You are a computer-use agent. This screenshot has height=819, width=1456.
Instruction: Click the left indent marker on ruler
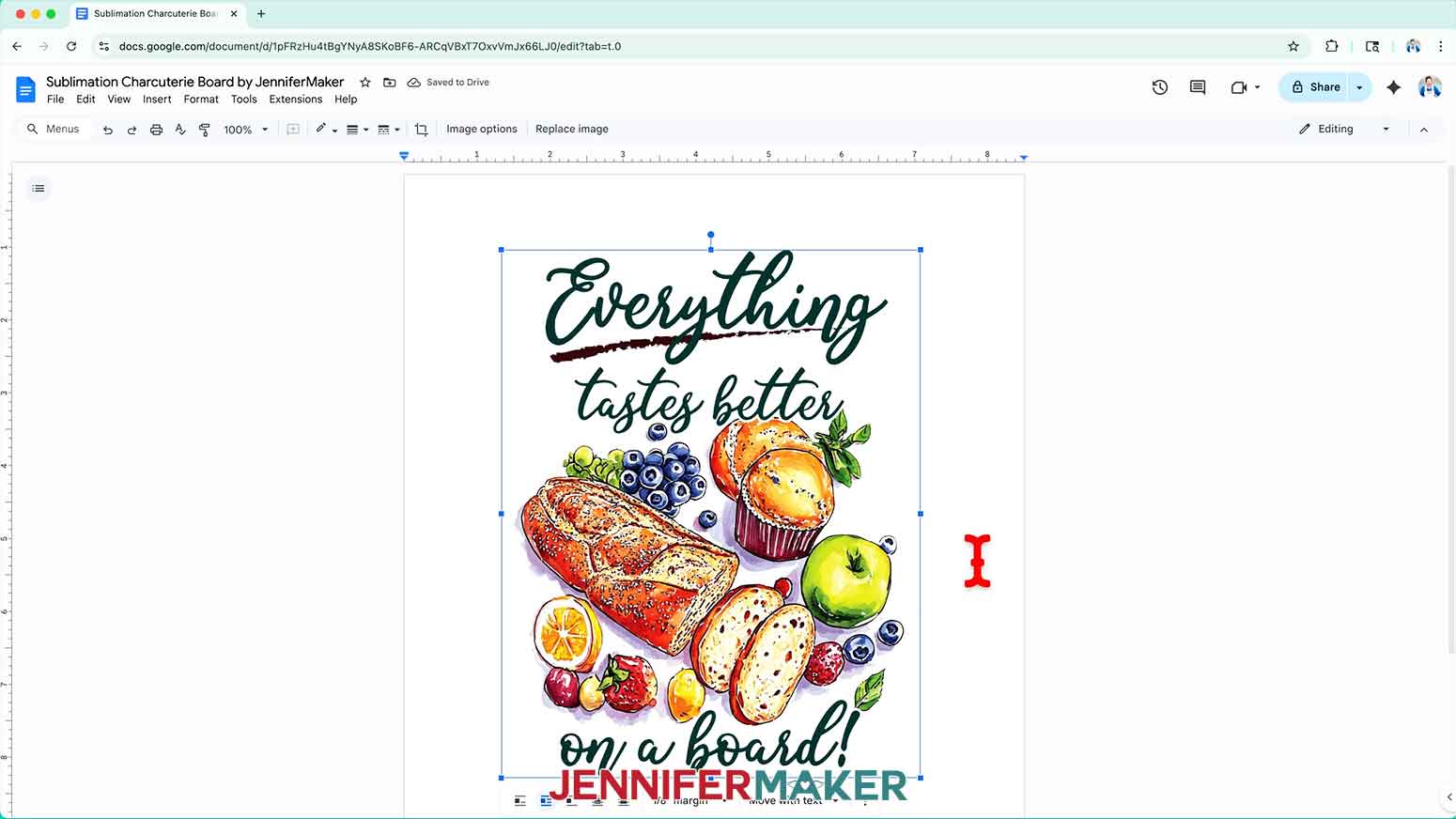tap(404, 156)
